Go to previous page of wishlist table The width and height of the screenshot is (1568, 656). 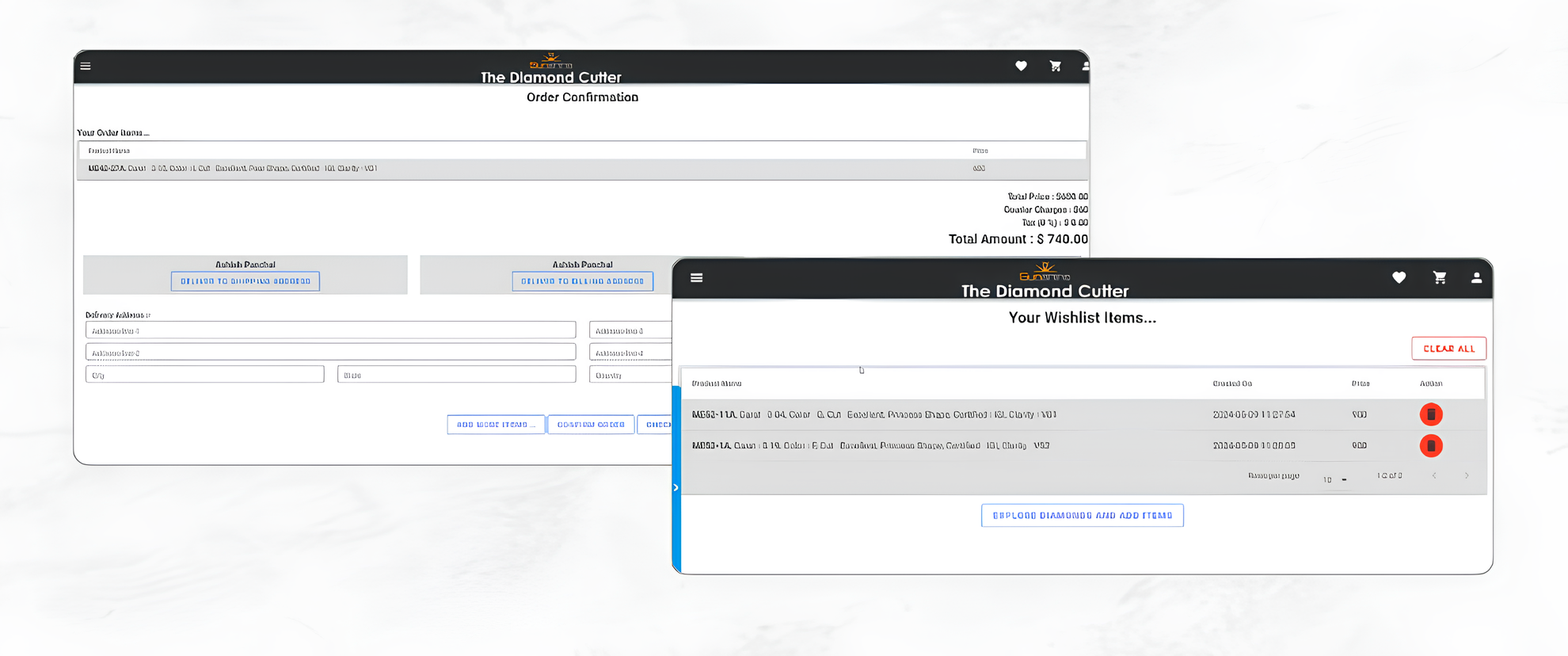1434,476
